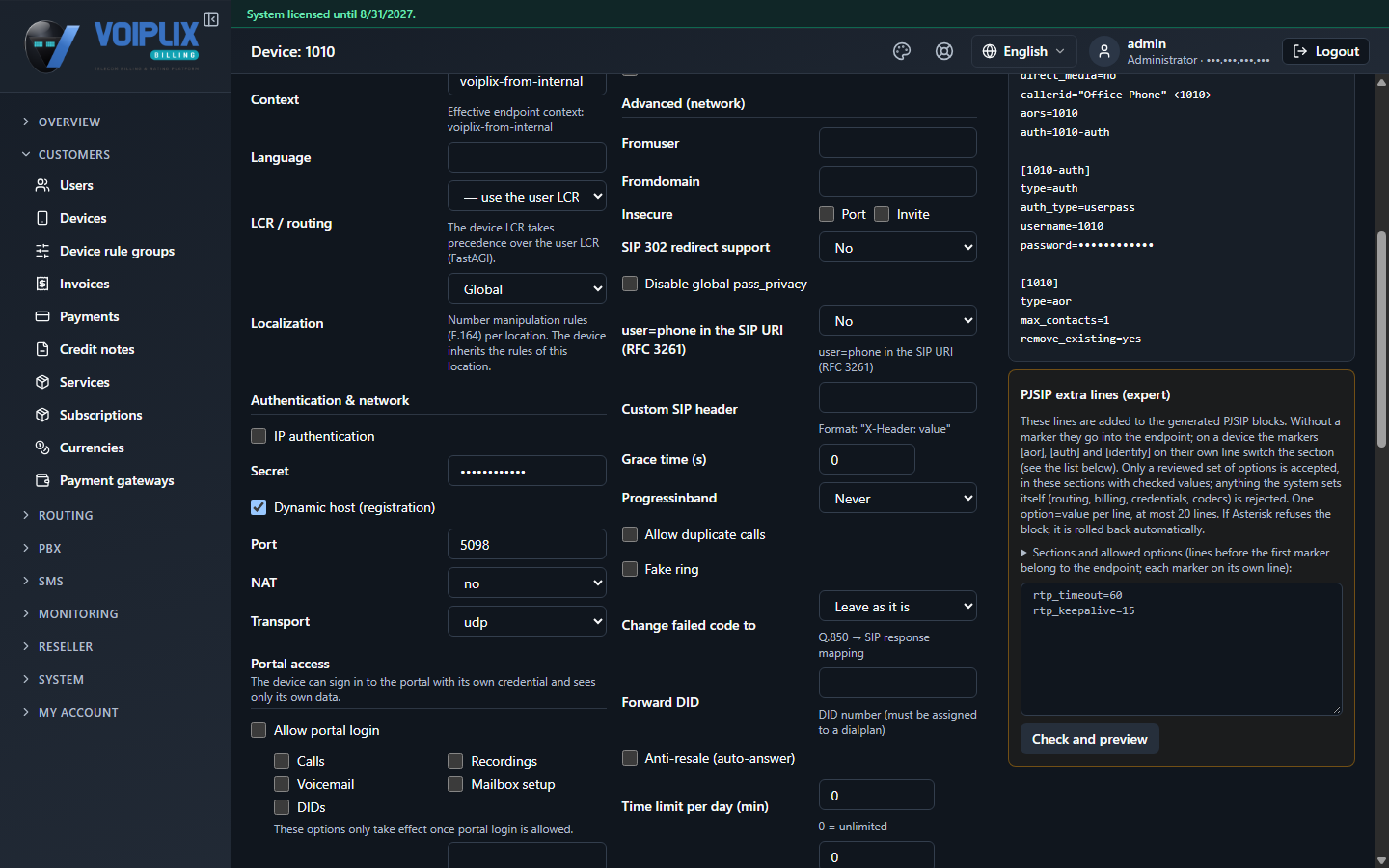Click the page vertical scrollbar
1389x868 pixels.
click(1382, 338)
